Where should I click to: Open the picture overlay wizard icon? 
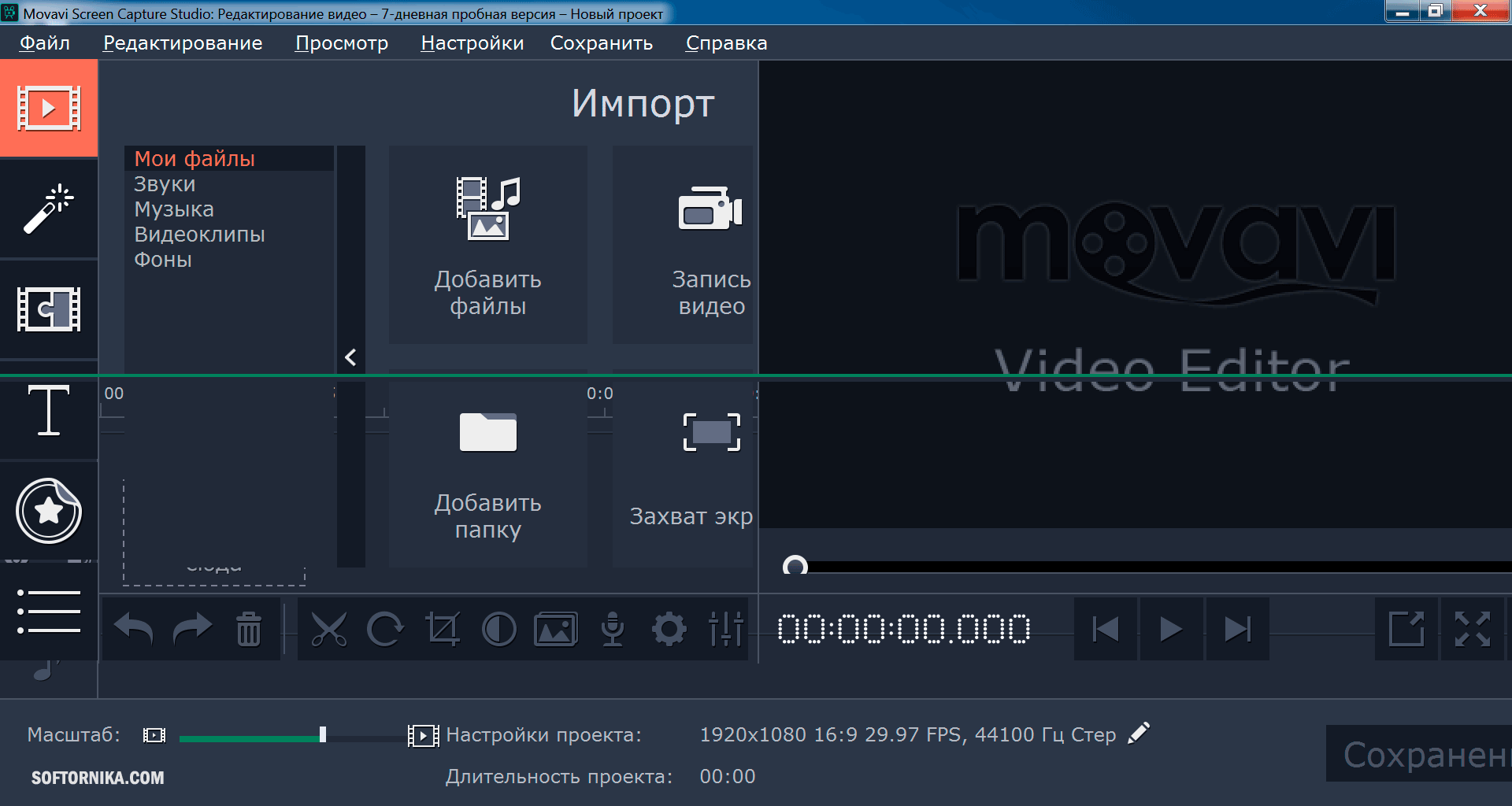click(x=556, y=629)
